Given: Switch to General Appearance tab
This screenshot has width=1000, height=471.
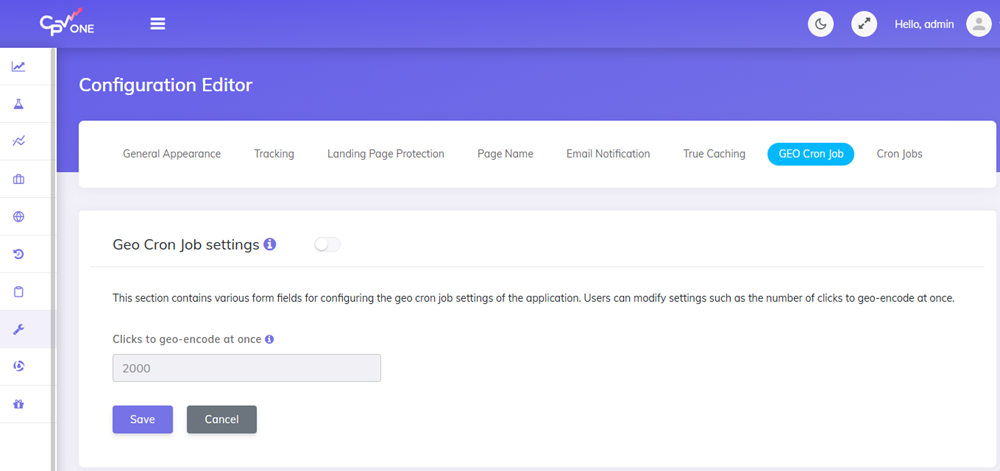Looking at the screenshot, I should coord(172,154).
